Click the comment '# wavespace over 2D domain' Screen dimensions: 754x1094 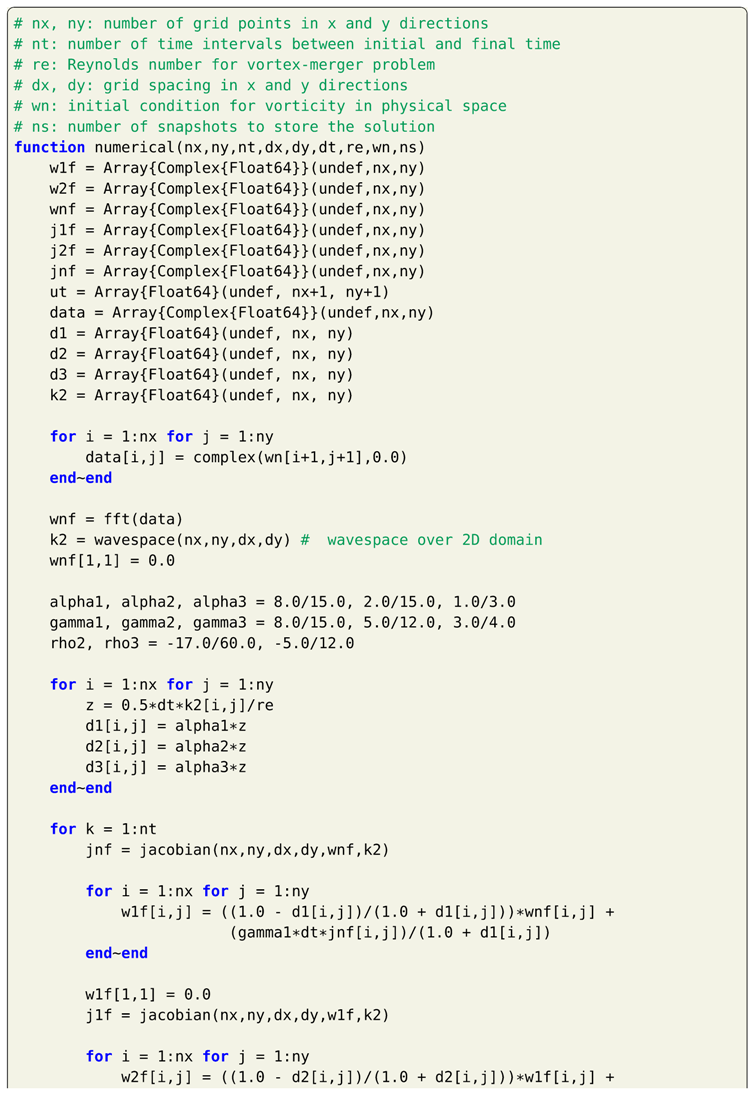[421, 540]
